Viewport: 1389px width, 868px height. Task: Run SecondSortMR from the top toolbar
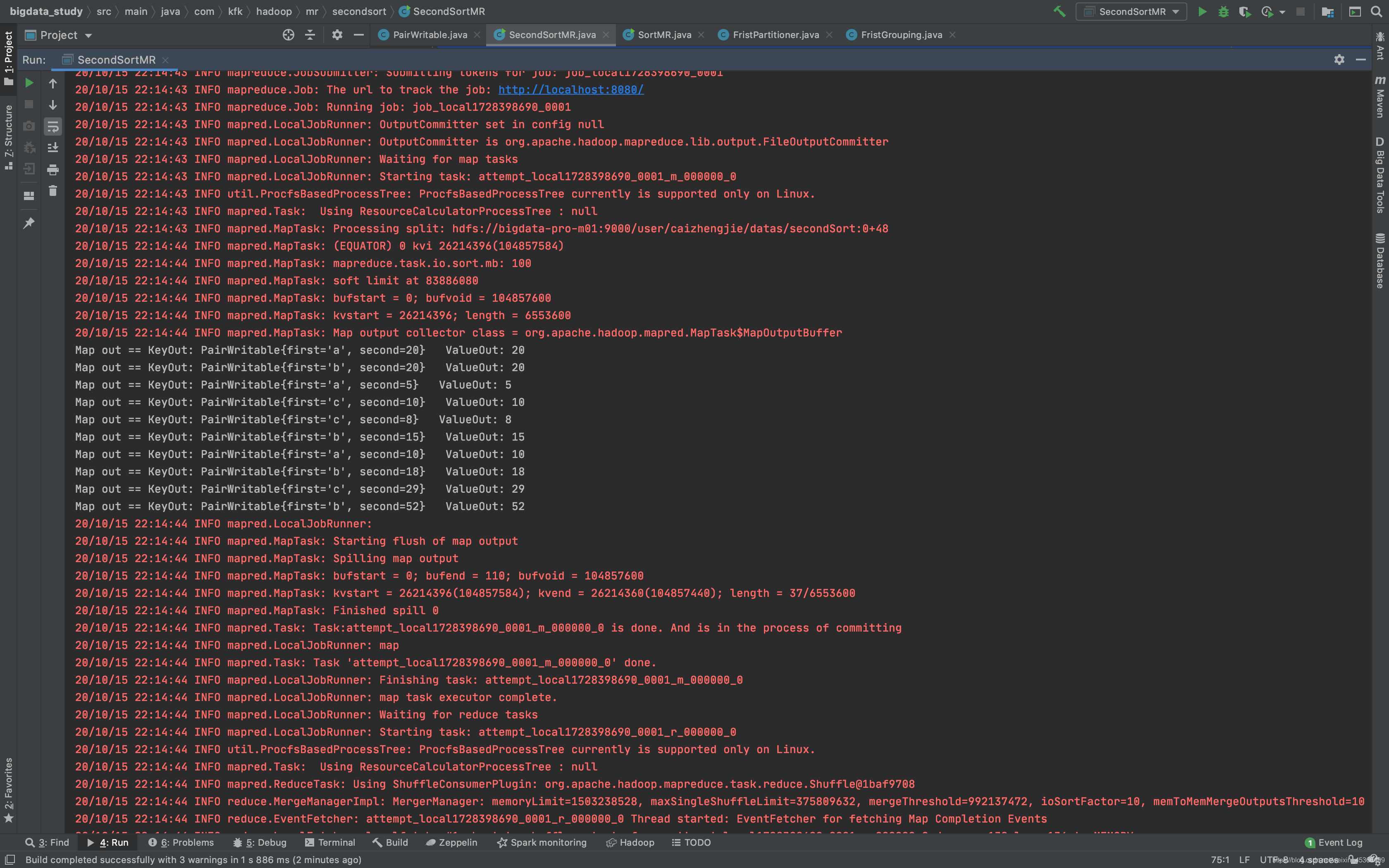point(1202,12)
